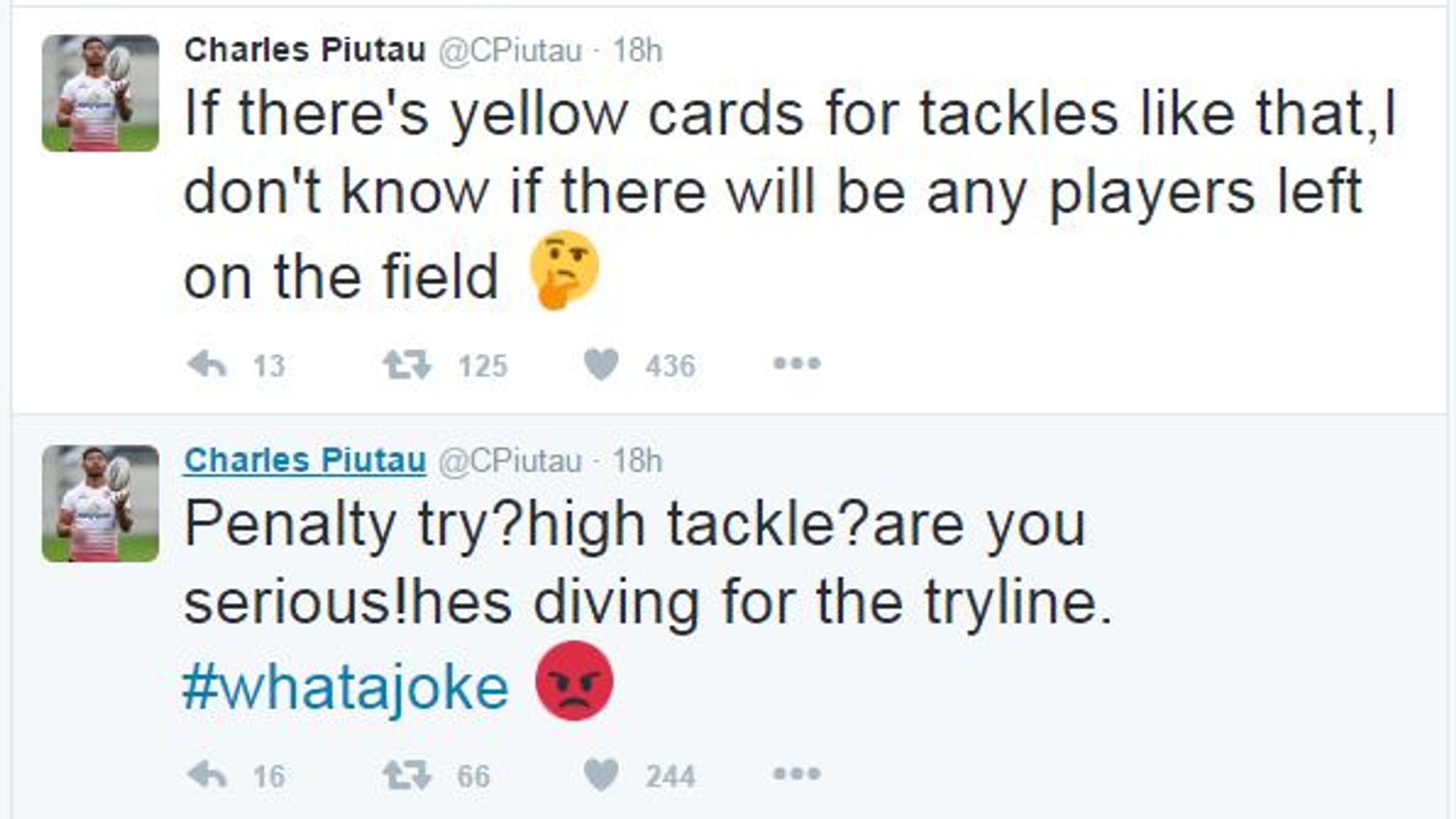
Task: Reply to the yellow cards tweet
Action: (x=207, y=365)
